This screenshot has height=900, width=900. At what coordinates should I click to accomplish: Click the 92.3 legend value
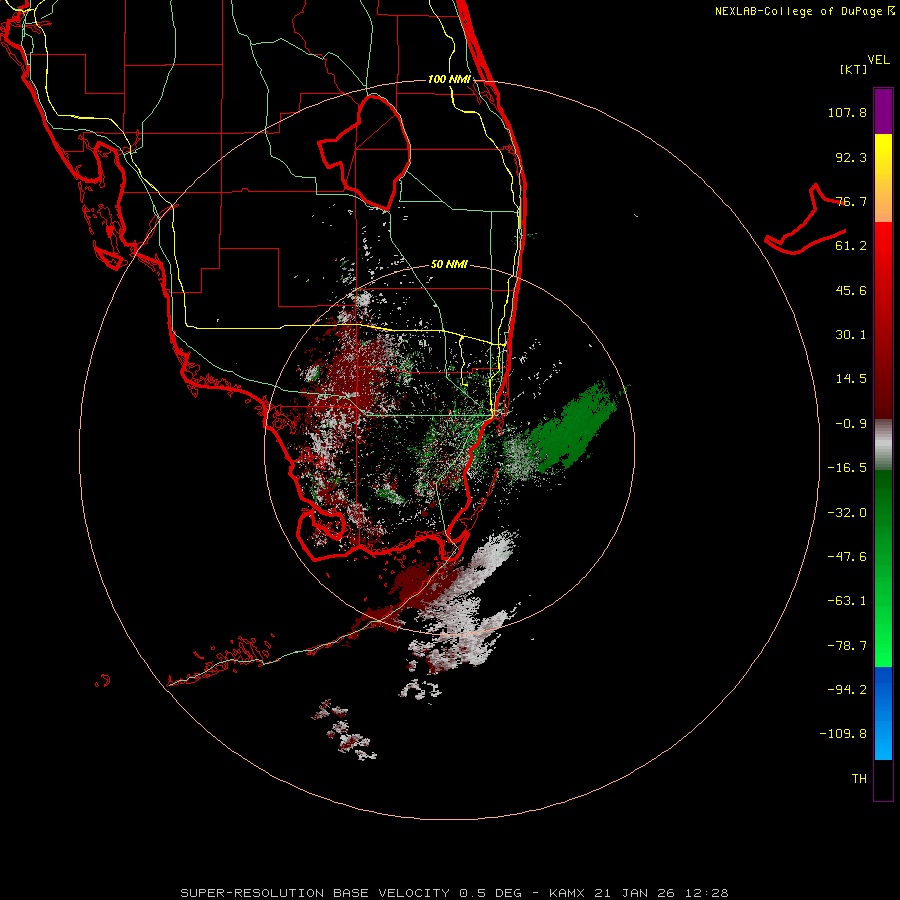(851, 157)
